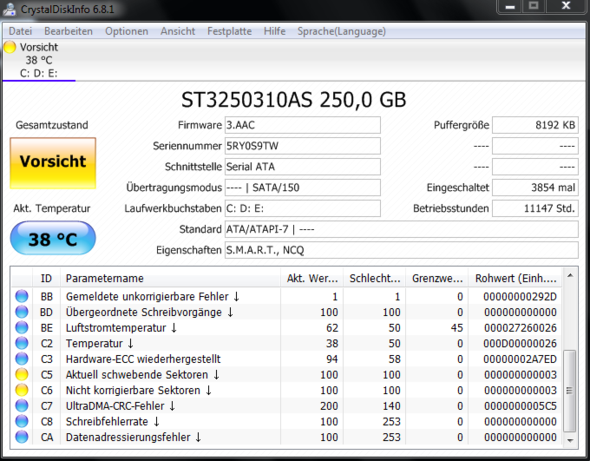Open the Bearbeiten menu
This screenshot has width=590, height=461.
pos(68,31)
